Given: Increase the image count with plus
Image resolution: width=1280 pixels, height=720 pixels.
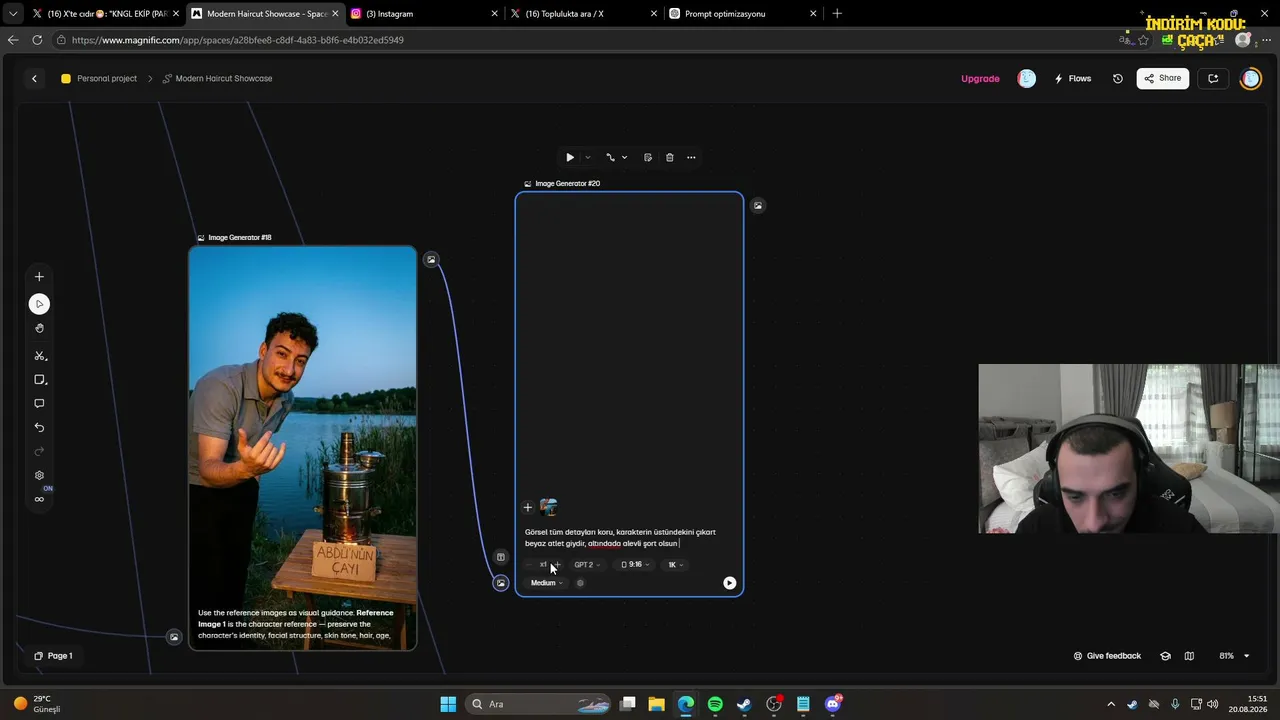Looking at the screenshot, I should [x=556, y=565].
